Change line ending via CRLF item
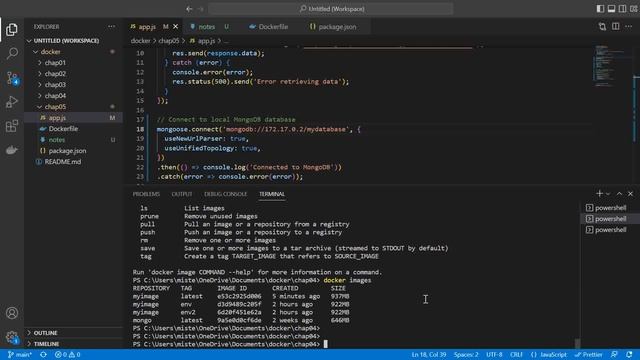This screenshot has width=640, height=360. [516, 355]
